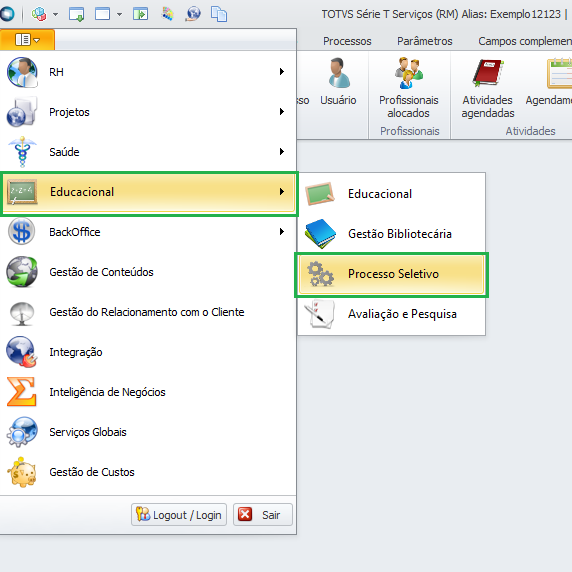Expand the RH submenu arrow
The image size is (572, 572).
(x=282, y=72)
